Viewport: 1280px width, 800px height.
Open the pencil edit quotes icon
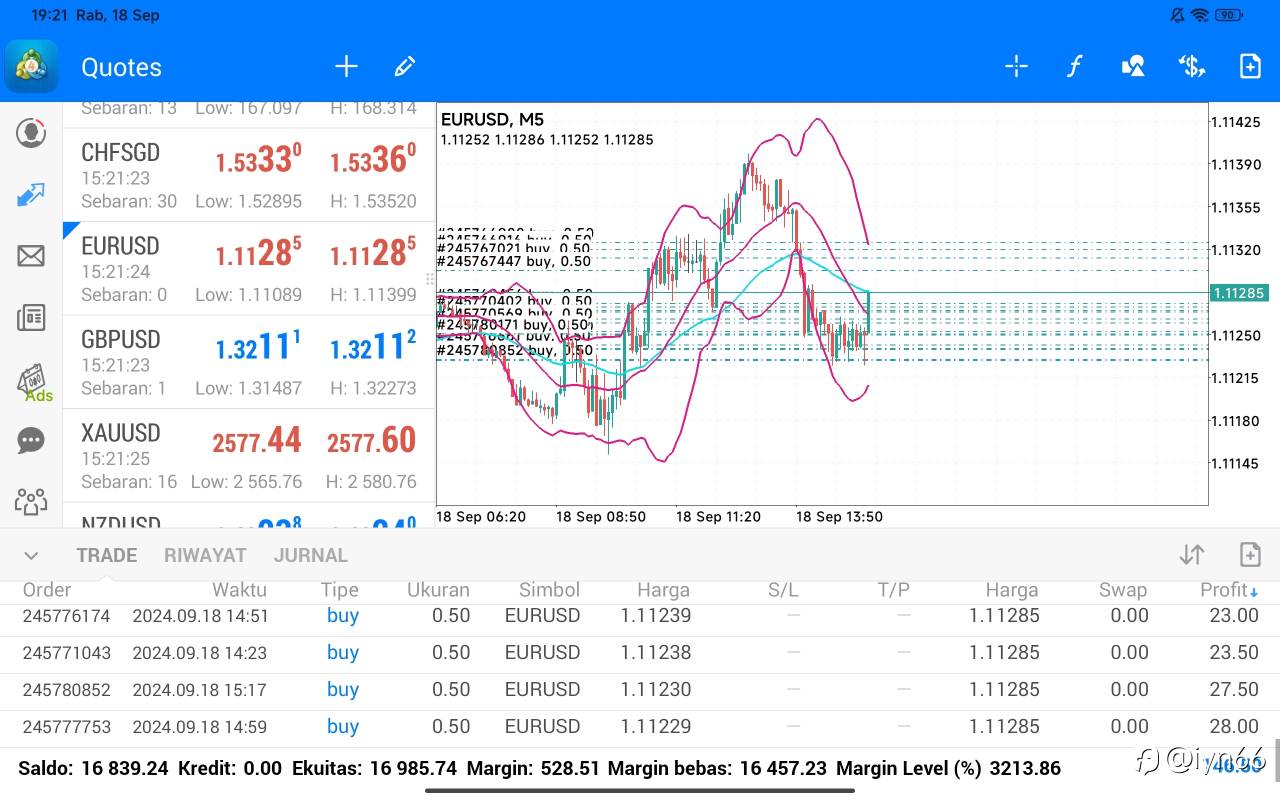click(x=404, y=67)
